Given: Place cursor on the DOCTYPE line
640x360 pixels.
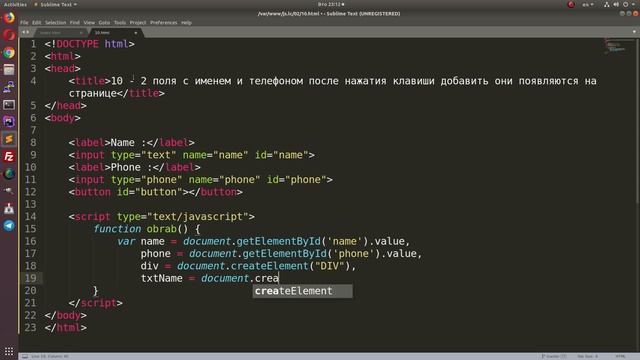Looking at the screenshot, I should [x=89, y=44].
